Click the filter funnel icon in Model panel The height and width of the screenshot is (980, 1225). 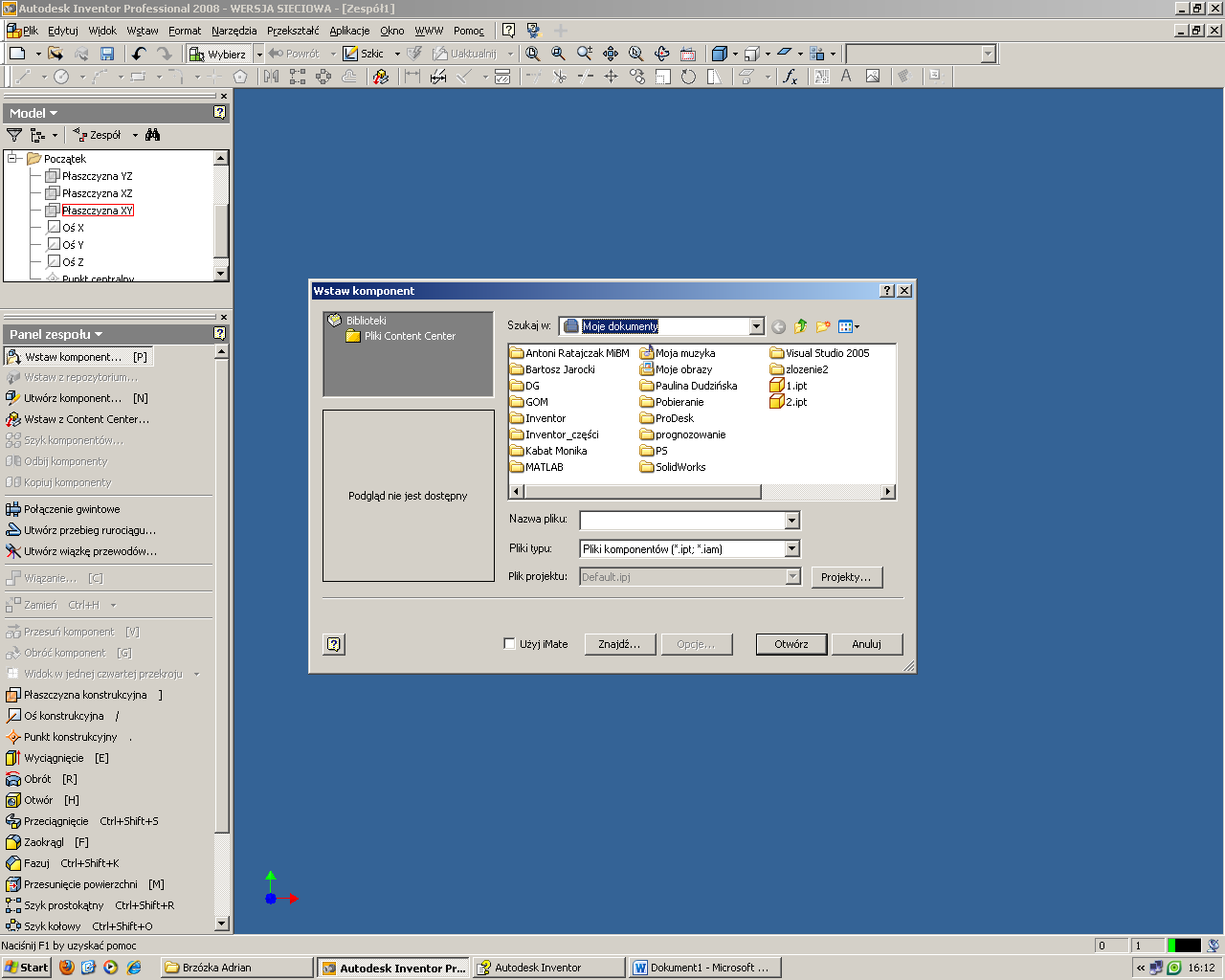pyautogui.click(x=14, y=135)
